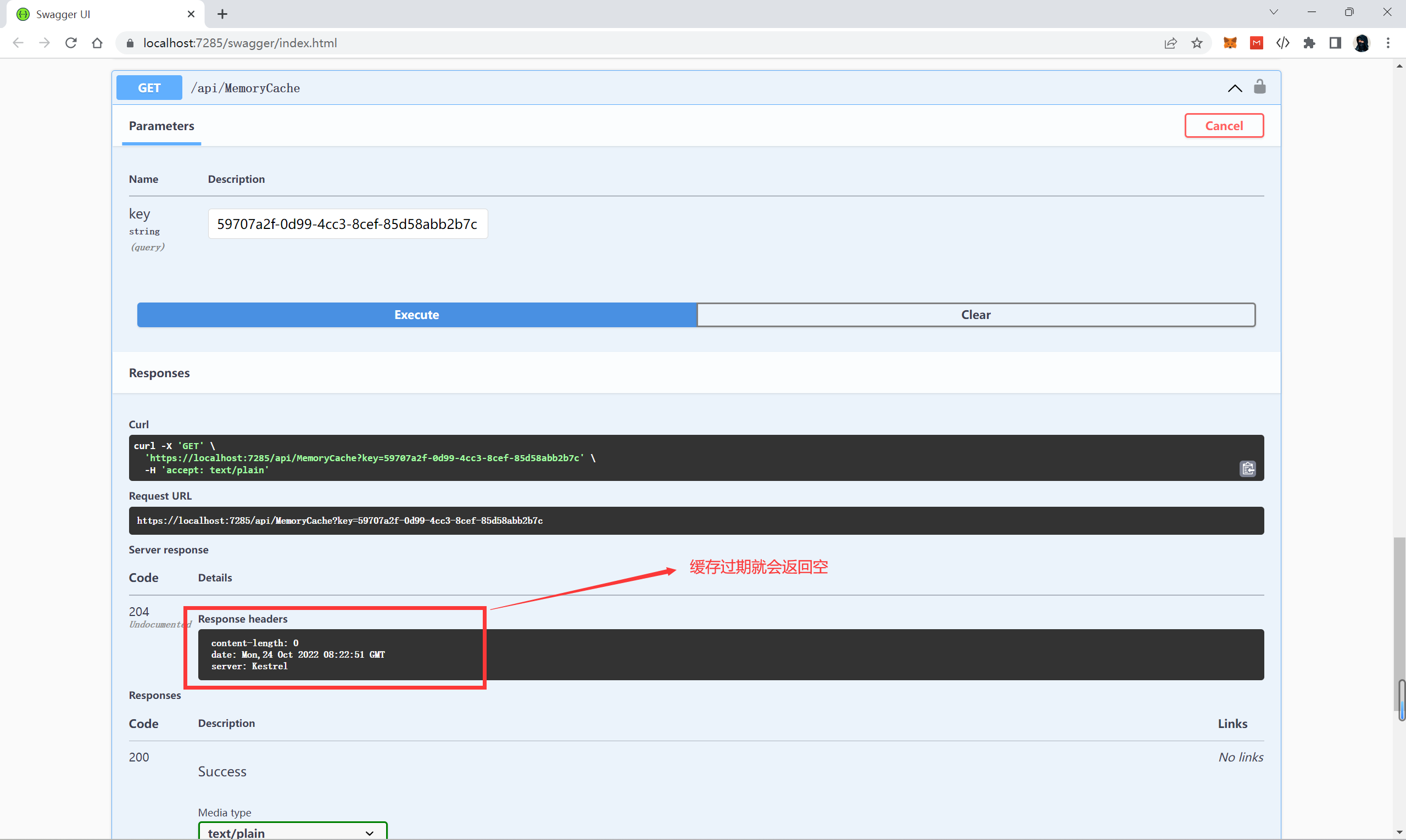Open the text/plain media type dropdown
1406x840 pixels.
292,832
